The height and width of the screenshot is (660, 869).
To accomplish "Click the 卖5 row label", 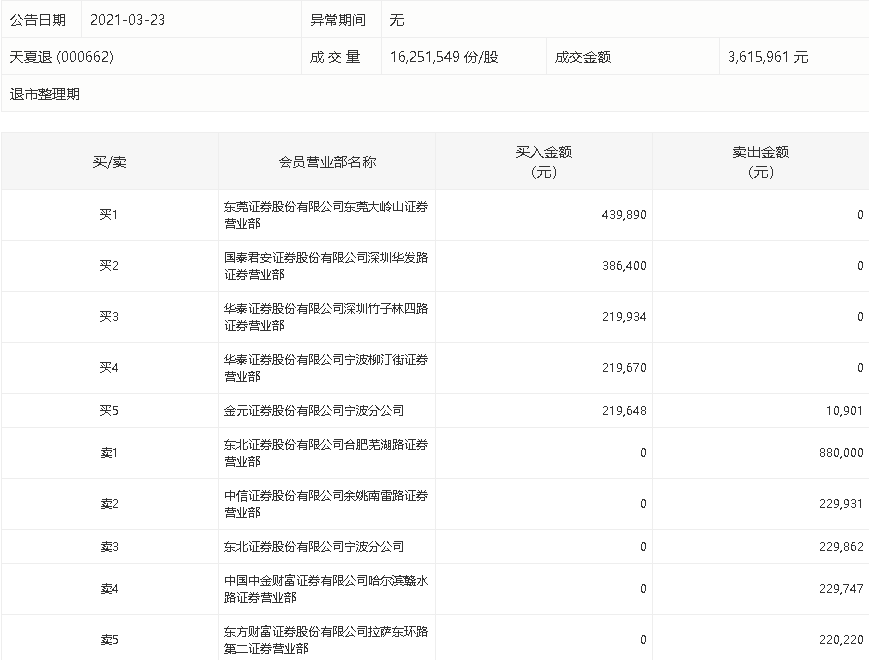I will coord(109,639).
